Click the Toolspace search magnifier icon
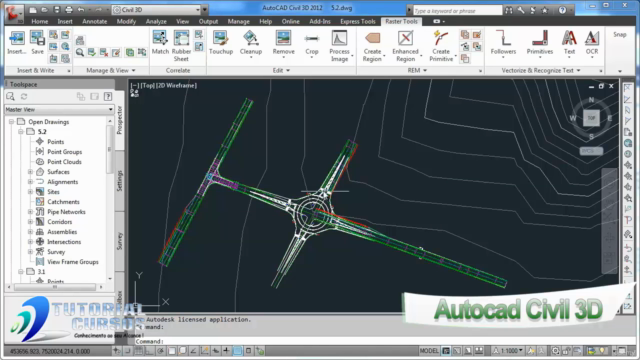Viewport: 640px width, 360px height. pyautogui.click(x=11, y=96)
